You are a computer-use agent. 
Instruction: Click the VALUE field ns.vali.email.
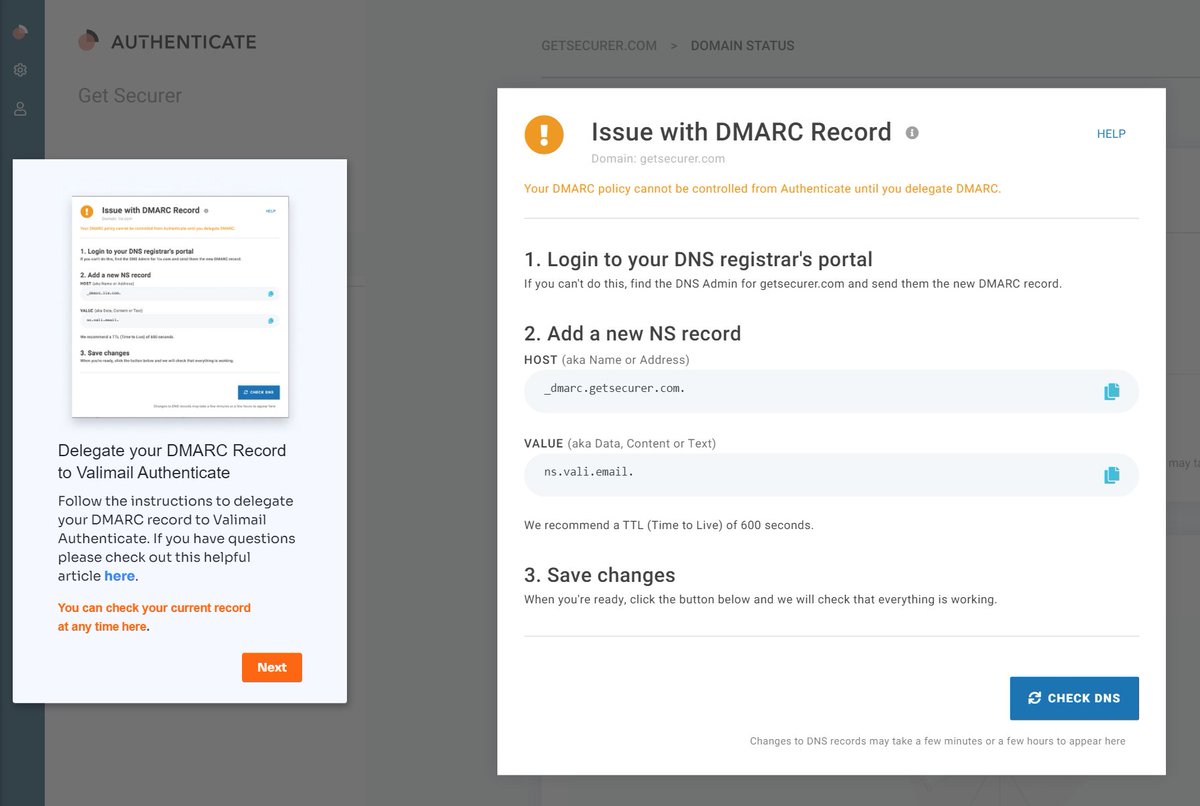click(x=831, y=475)
